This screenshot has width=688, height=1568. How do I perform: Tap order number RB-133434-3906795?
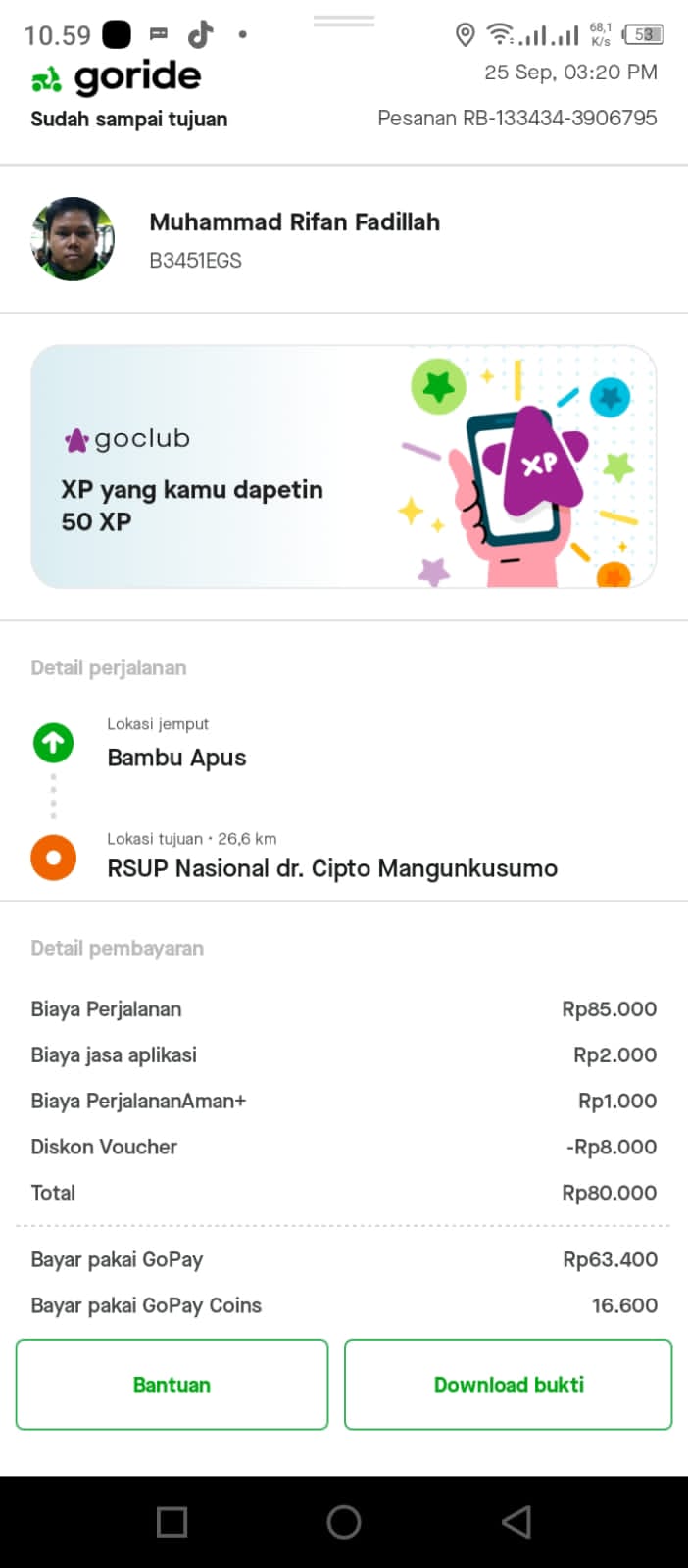pyautogui.click(x=516, y=119)
